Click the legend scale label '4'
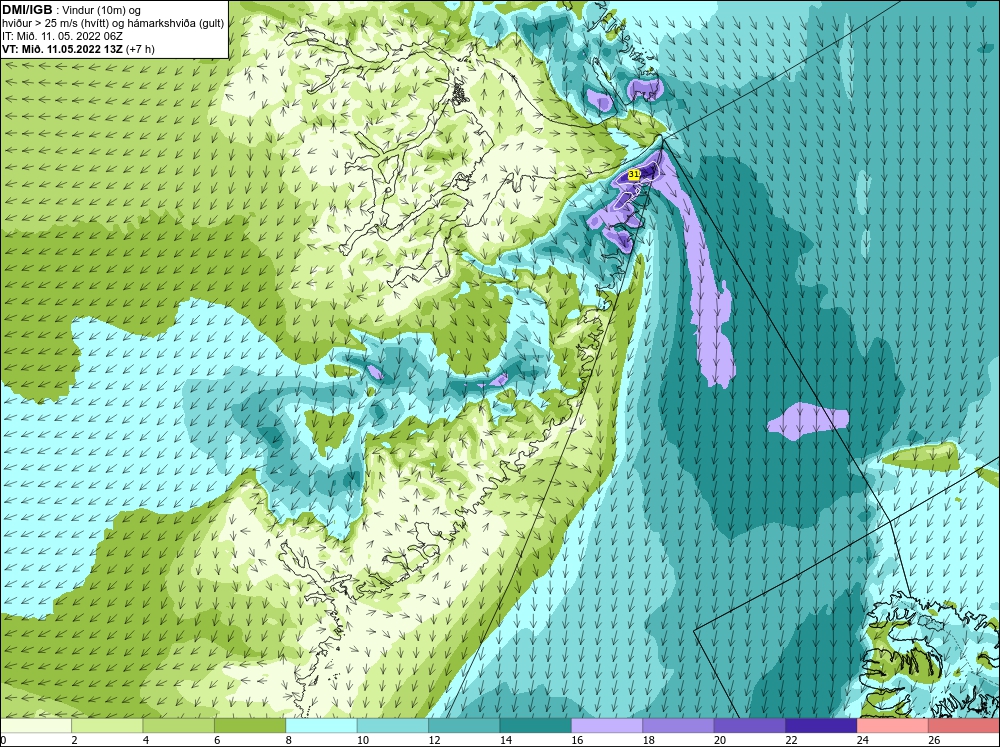 tap(146, 740)
